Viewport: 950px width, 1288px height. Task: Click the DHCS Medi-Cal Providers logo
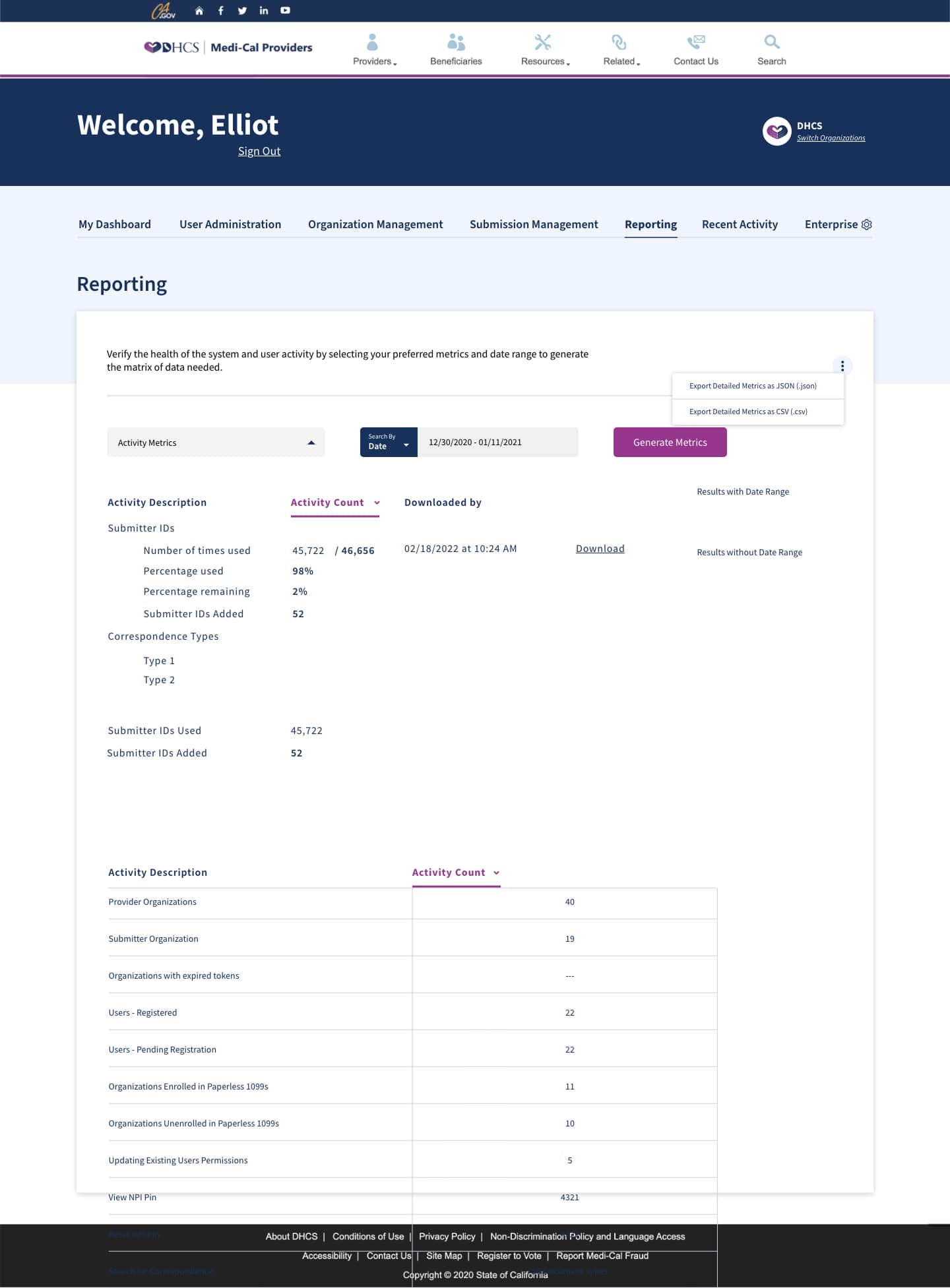coord(228,47)
